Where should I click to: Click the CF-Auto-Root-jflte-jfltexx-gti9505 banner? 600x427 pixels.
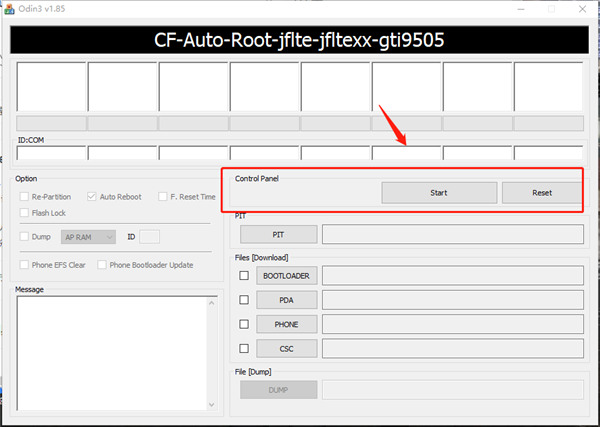(299, 40)
